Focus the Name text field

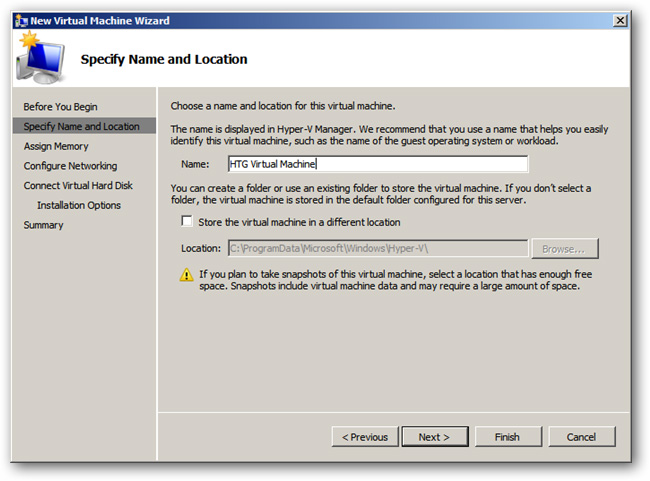[x=378, y=164]
